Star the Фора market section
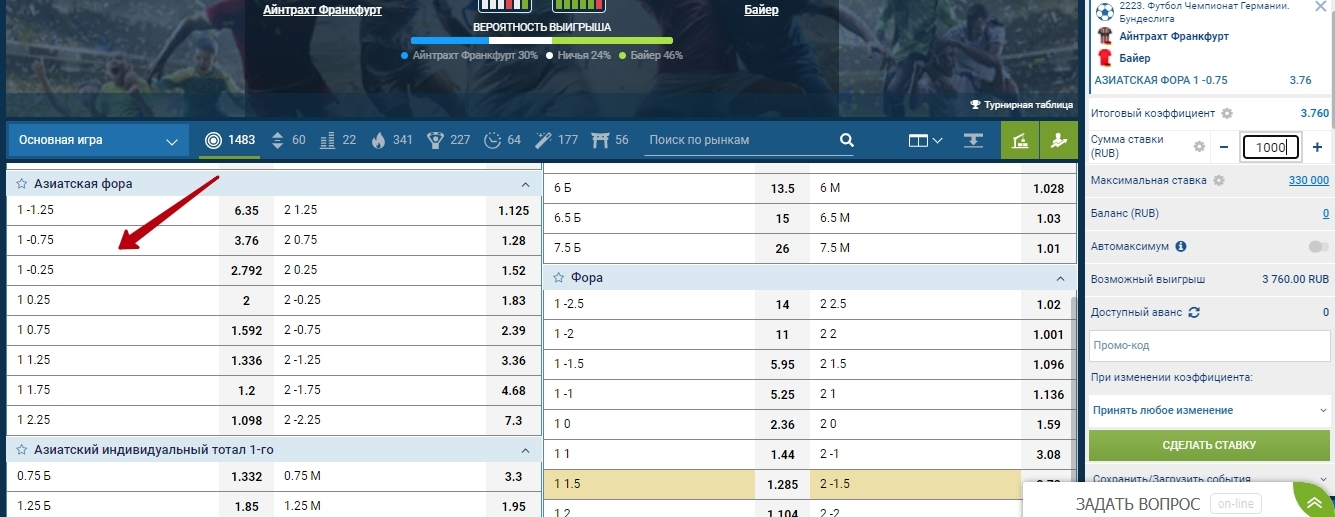 [x=559, y=278]
